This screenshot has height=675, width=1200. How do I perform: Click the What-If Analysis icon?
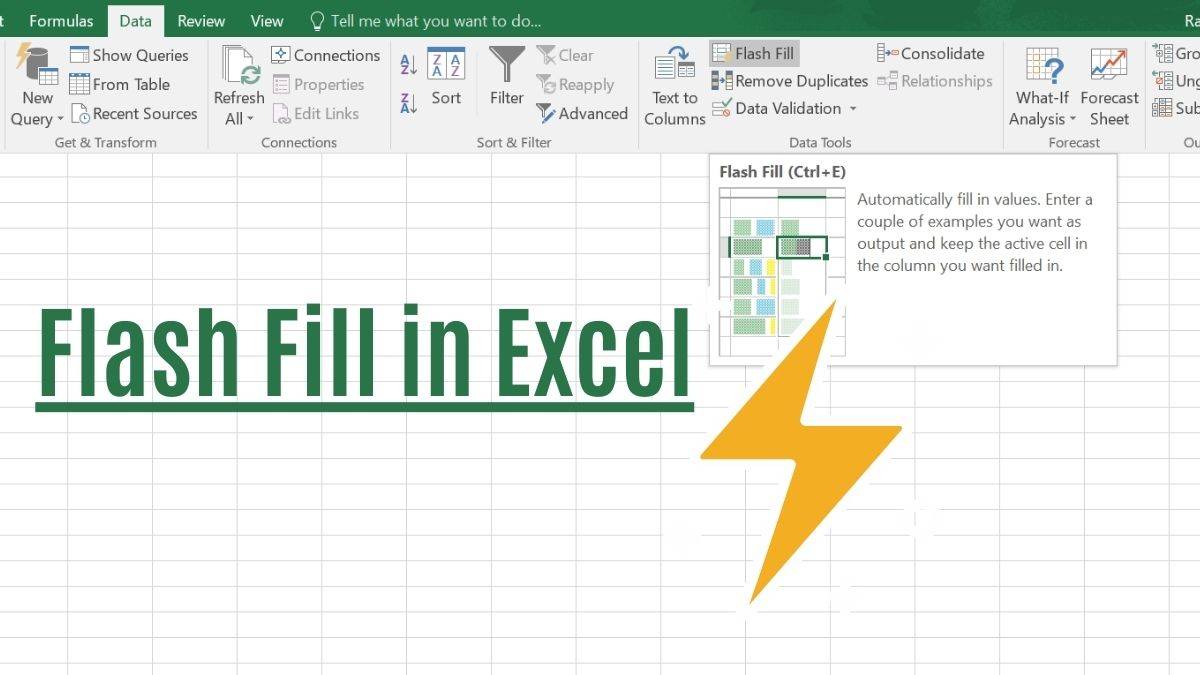[x=1044, y=66]
